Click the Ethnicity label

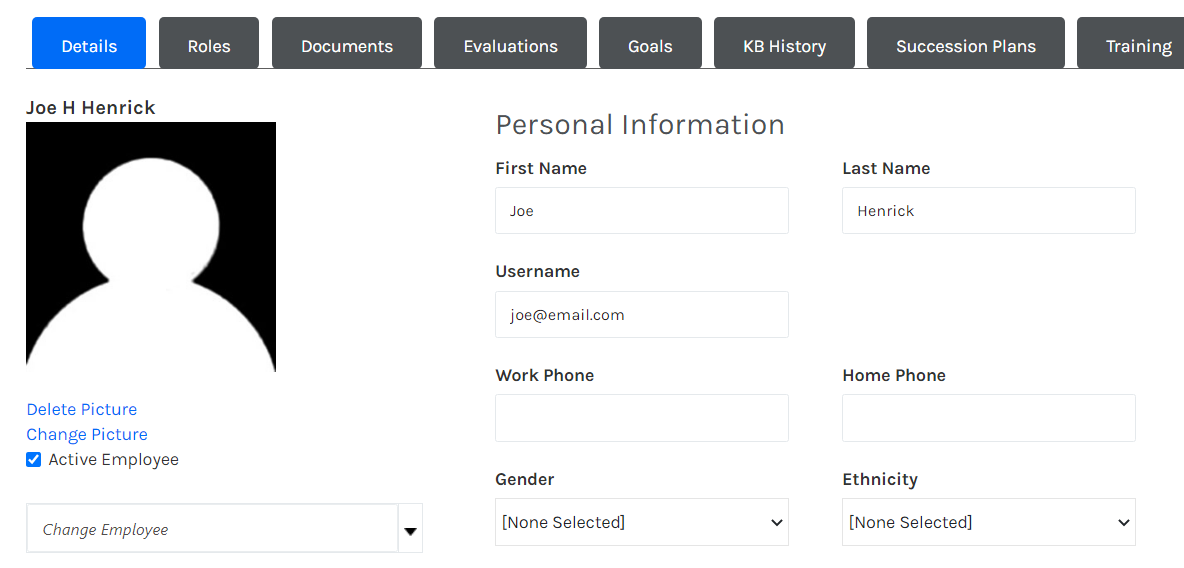[880, 479]
